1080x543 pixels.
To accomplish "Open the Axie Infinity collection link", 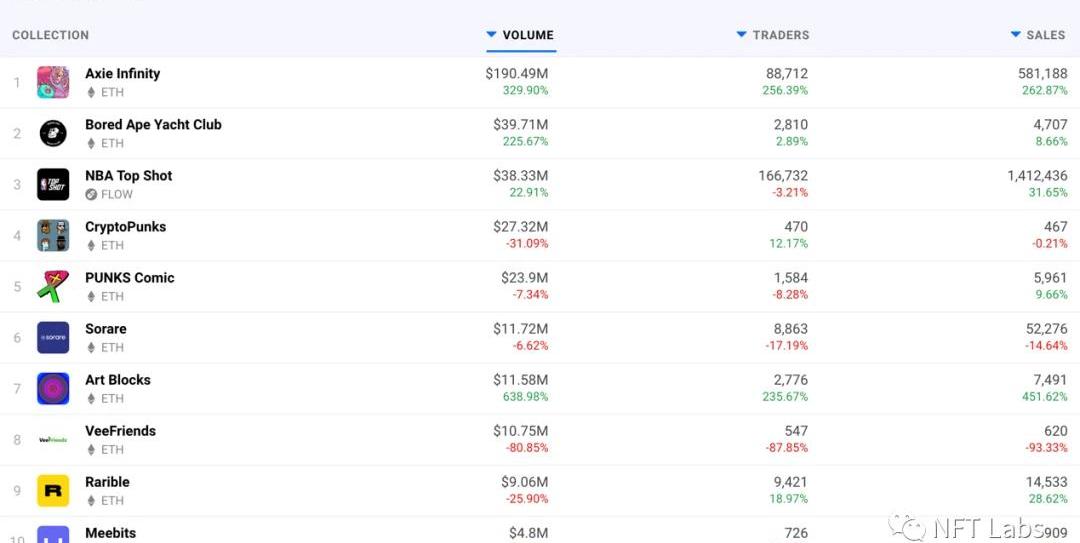I will click(122, 73).
